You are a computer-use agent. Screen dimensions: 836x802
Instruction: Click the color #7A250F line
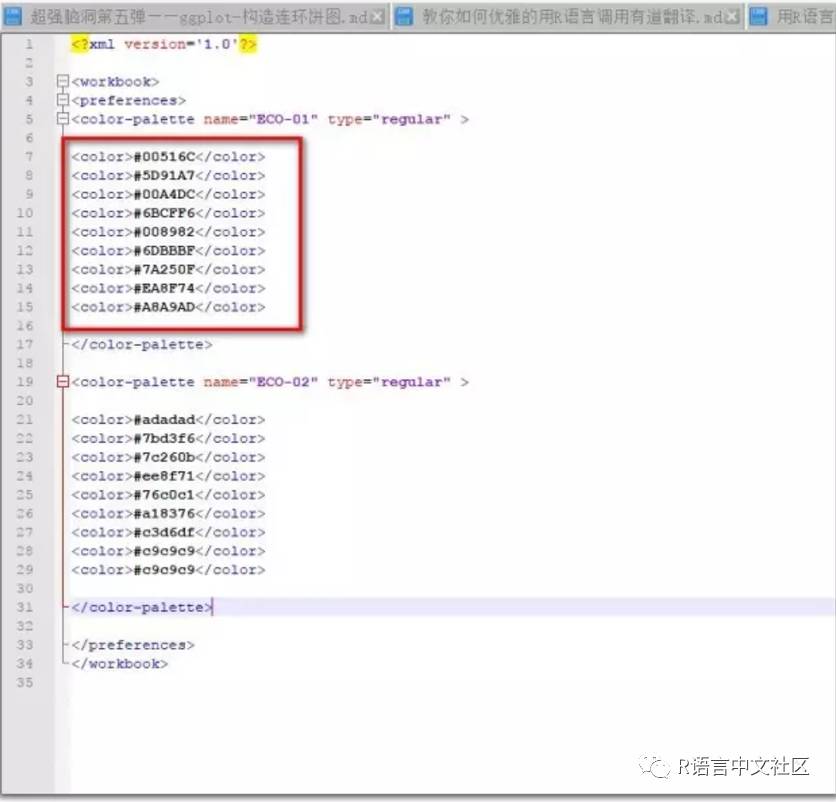coord(168,269)
